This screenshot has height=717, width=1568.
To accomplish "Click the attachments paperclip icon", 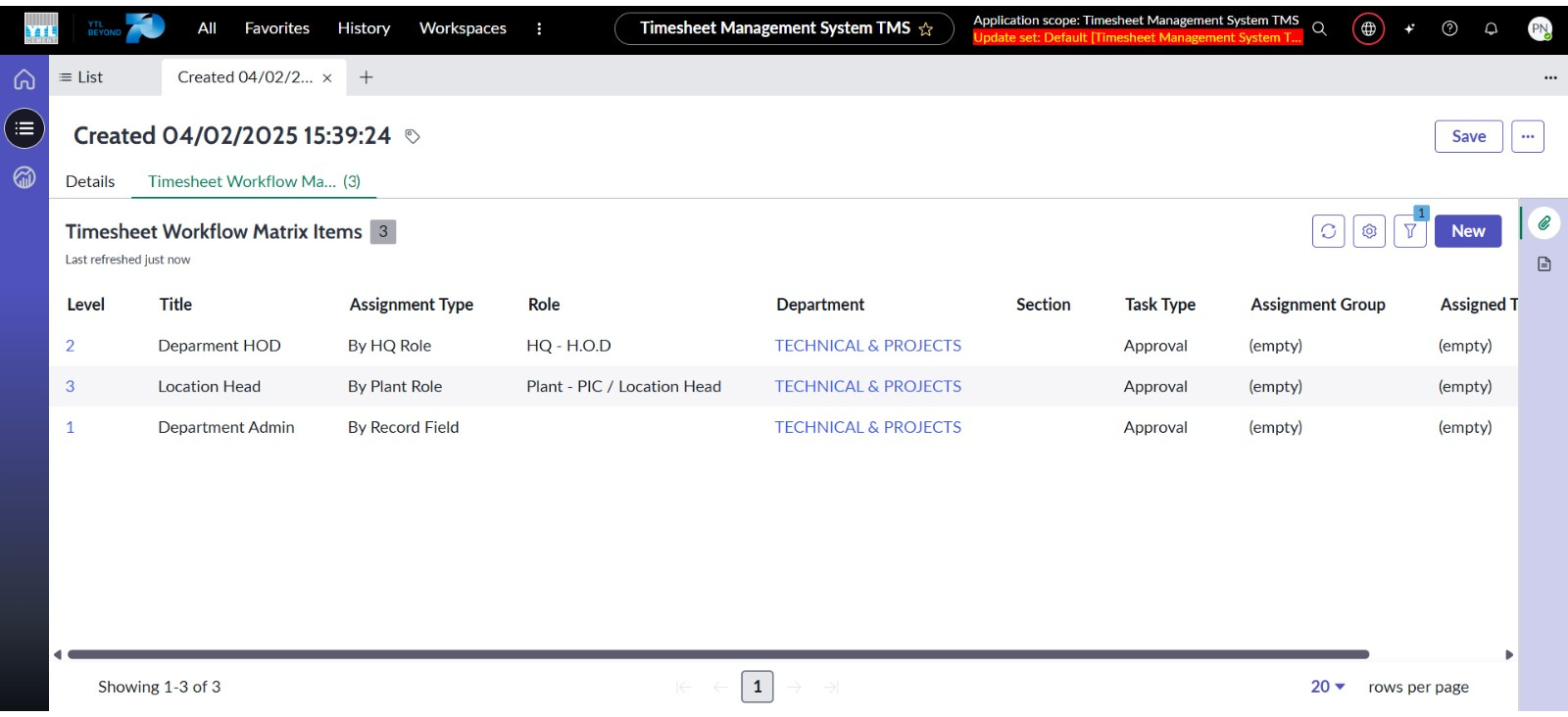I will click(1543, 223).
